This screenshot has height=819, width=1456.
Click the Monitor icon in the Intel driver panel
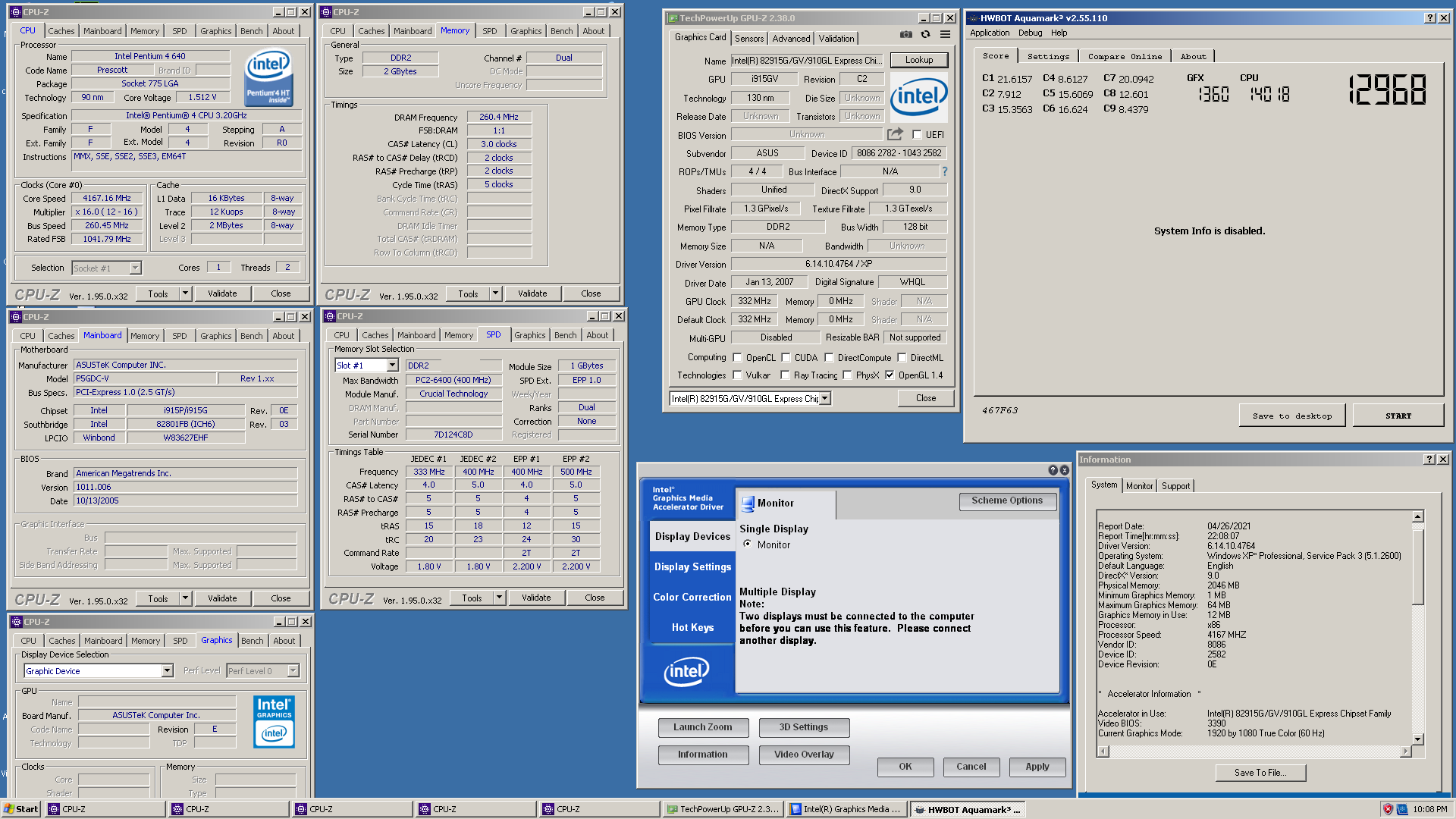(748, 504)
